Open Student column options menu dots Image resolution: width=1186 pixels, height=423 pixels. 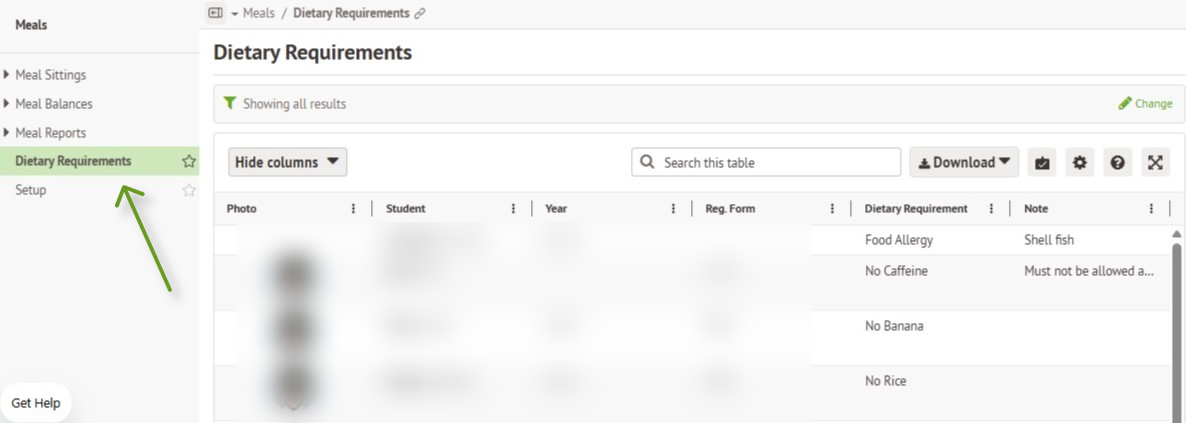(x=514, y=209)
